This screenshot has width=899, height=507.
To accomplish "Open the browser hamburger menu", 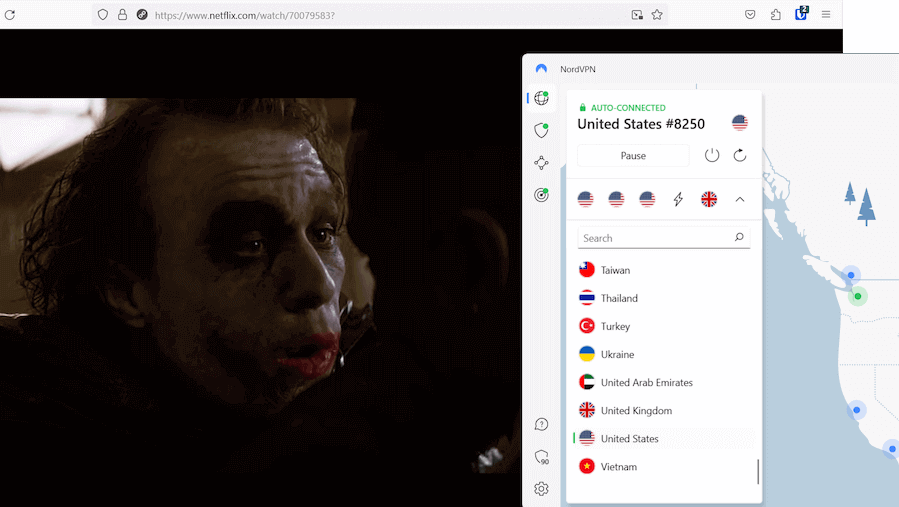I will [x=826, y=15].
